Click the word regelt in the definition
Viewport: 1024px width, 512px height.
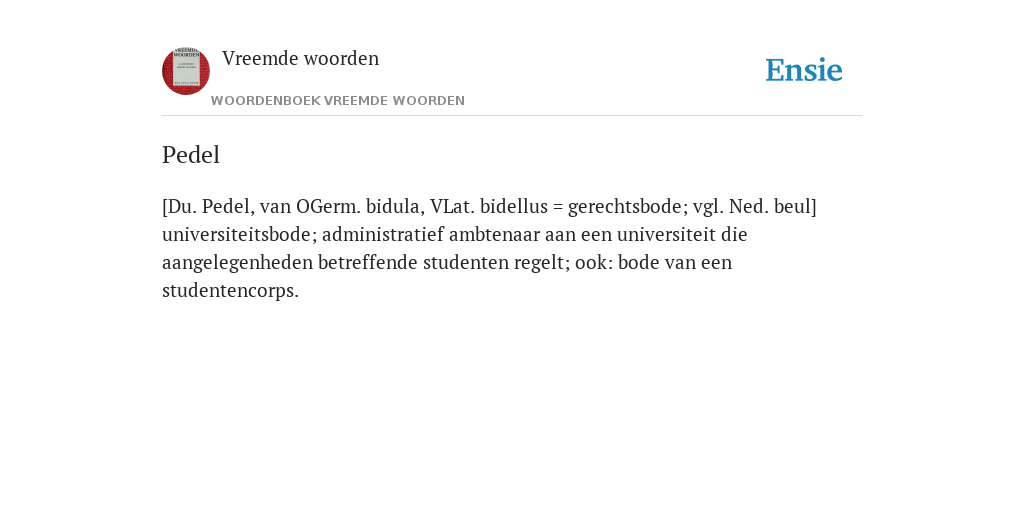[x=542, y=263]
